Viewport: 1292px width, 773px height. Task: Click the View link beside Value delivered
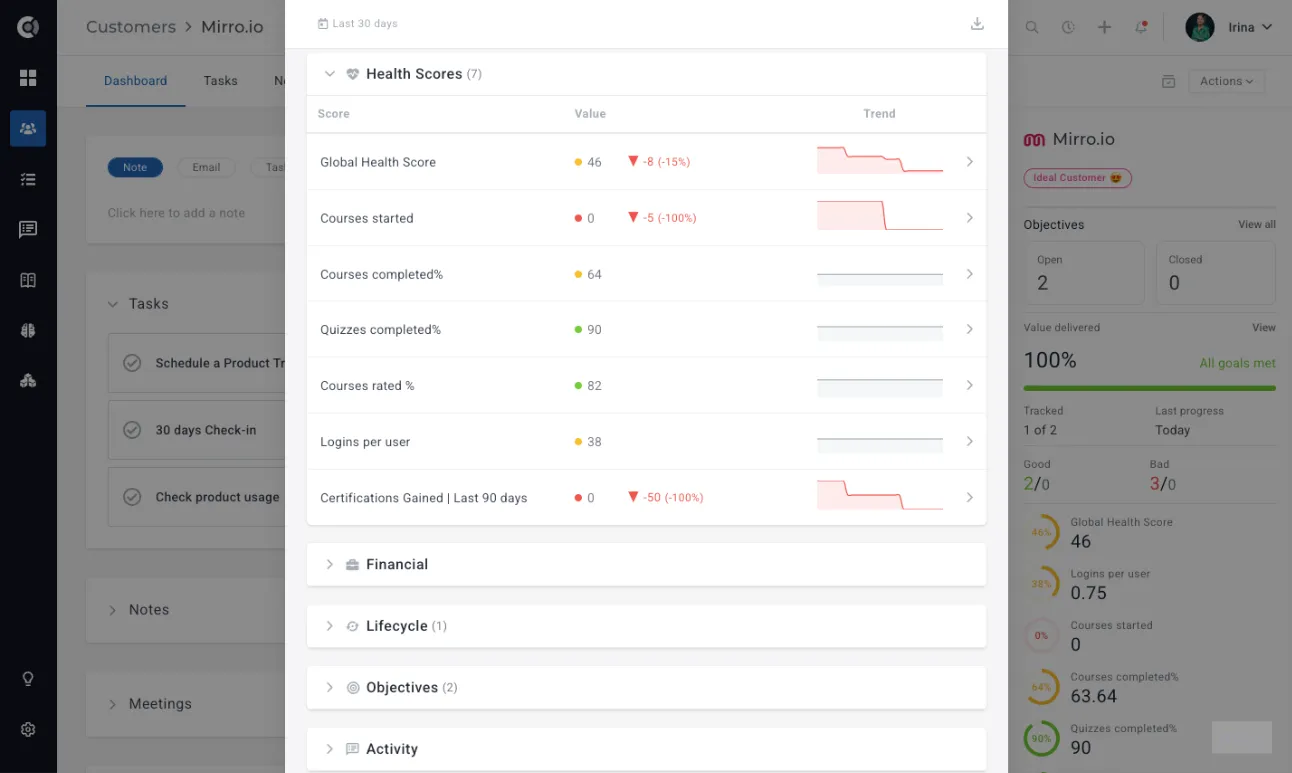pos(1264,328)
